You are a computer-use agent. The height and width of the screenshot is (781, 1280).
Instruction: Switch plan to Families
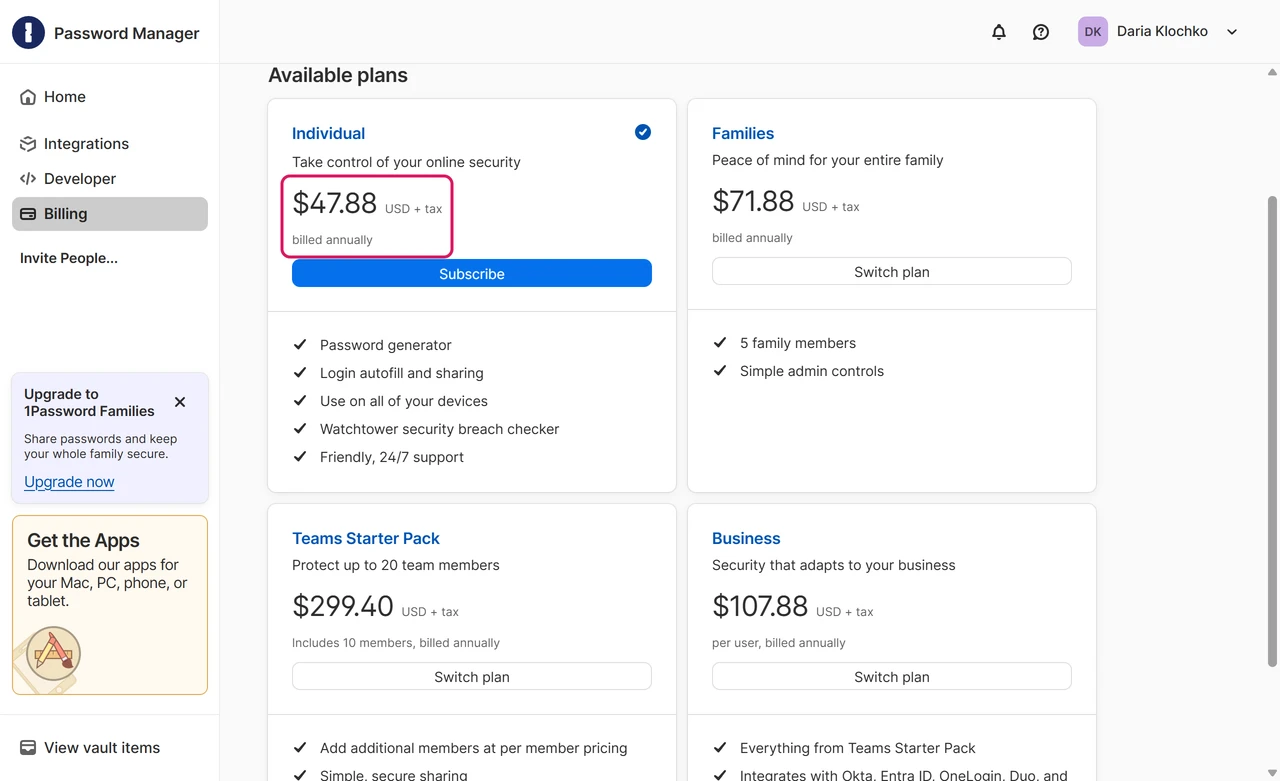(892, 271)
